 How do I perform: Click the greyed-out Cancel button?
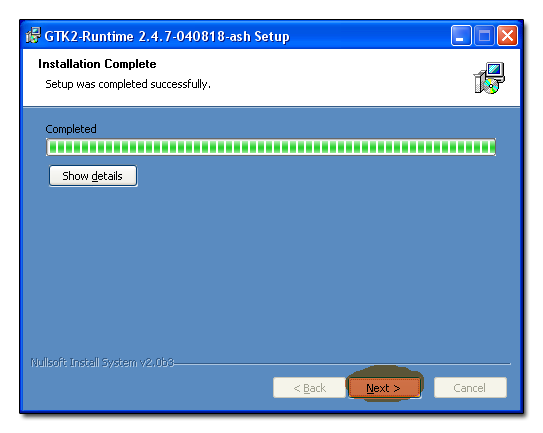click(470, 388)
